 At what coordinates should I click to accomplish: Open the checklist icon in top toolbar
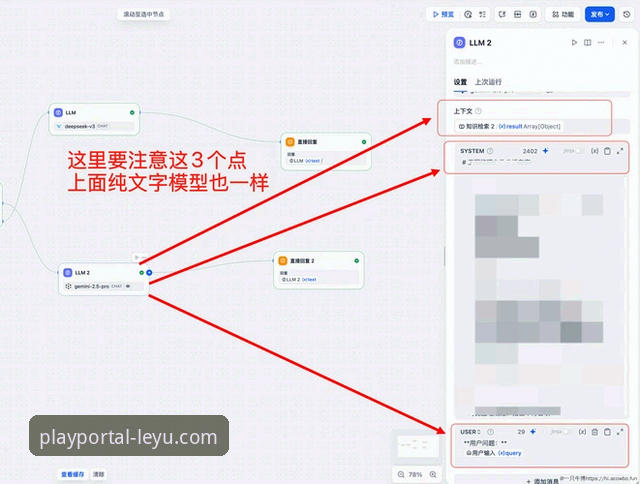tap(482, 14)
